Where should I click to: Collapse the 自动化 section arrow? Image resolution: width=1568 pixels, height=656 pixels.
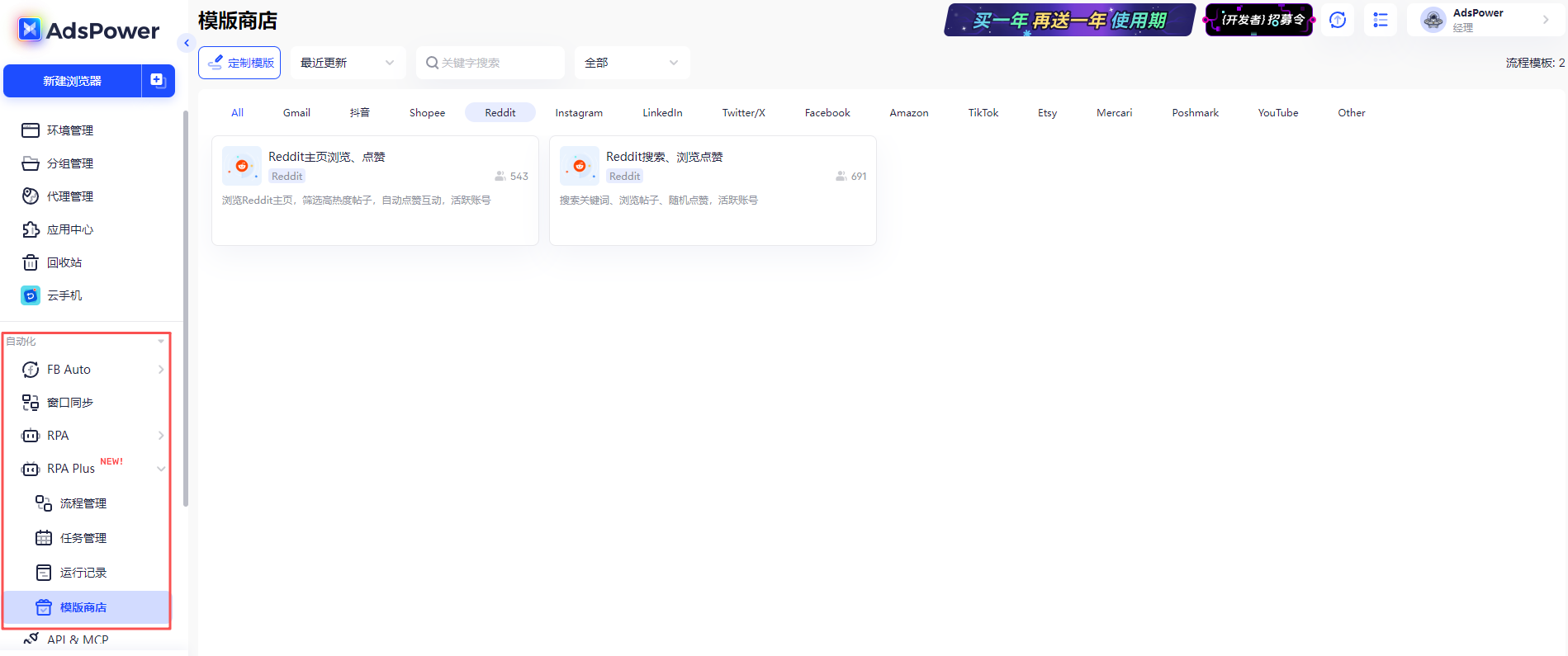pyautogui.click(x=161, y=342)
